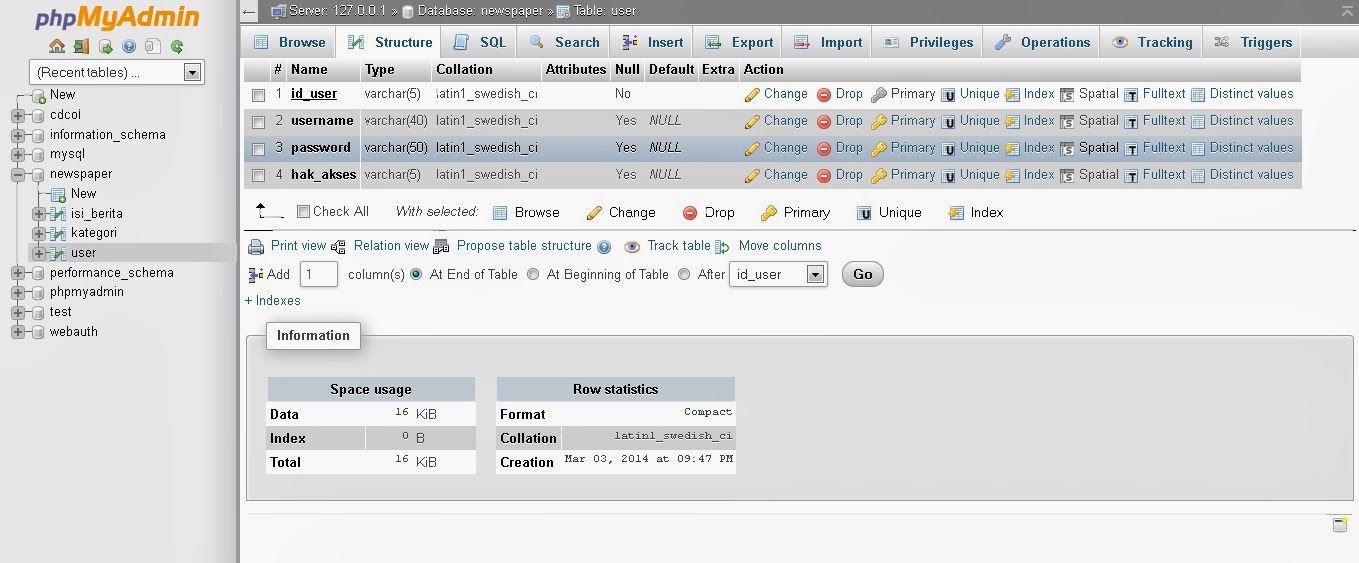This screenshot has width=1359, height=563.
Task: Click the Log out door icon
Action: click(81, 46)
